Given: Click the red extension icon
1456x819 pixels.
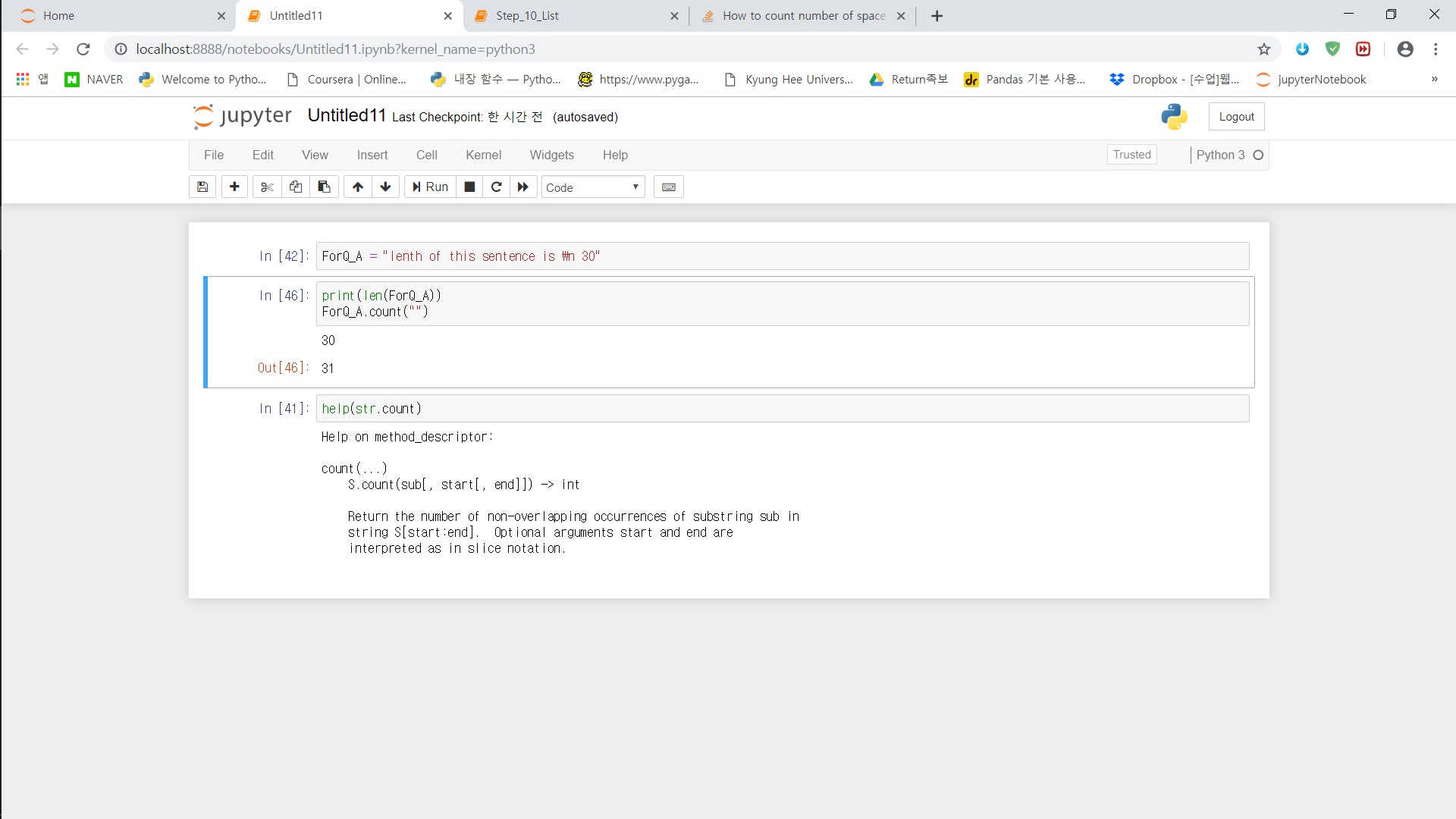Looking at the screenshot, I should point(1363,49).
